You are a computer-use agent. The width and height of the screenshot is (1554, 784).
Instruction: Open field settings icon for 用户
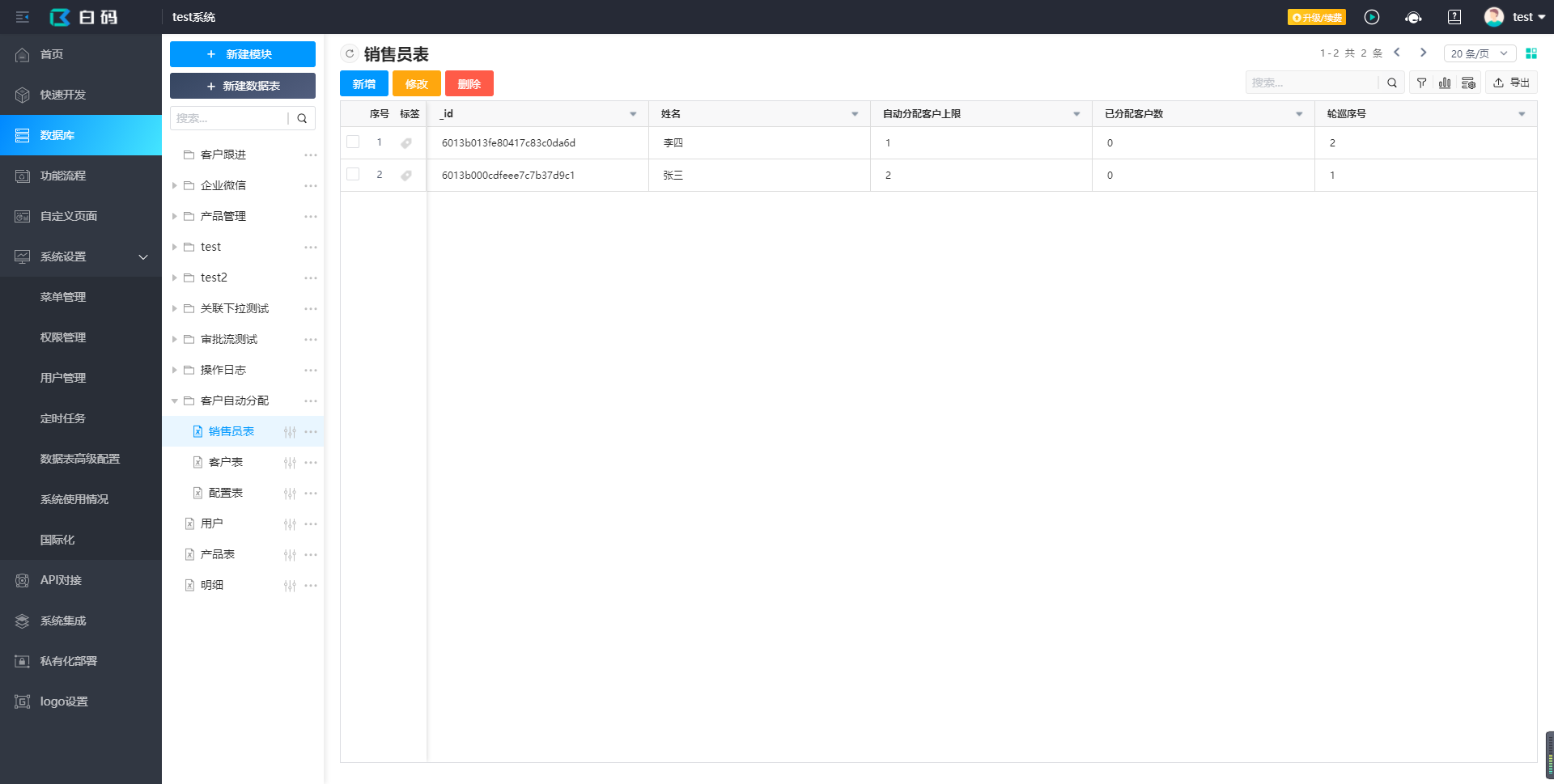click(290, 524)
